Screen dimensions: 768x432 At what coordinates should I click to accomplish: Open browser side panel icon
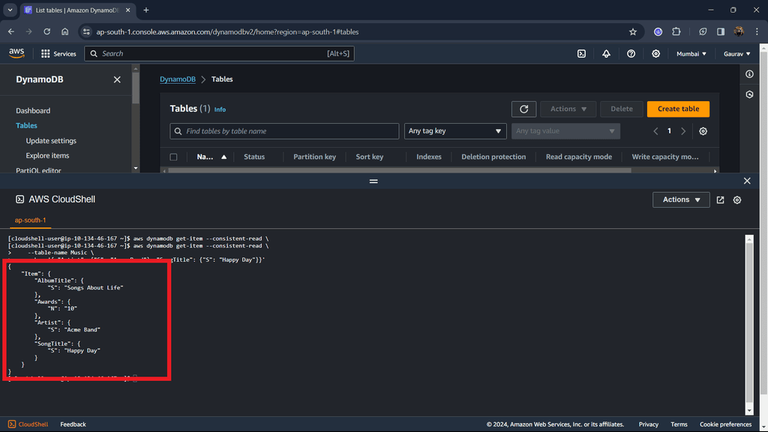click(720, 32)
